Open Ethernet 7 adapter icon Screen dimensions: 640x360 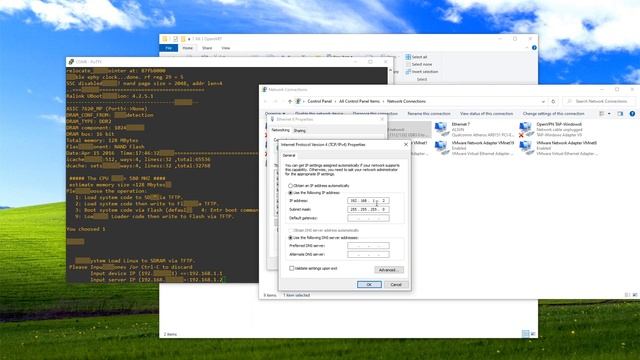[x=441, y=129]
